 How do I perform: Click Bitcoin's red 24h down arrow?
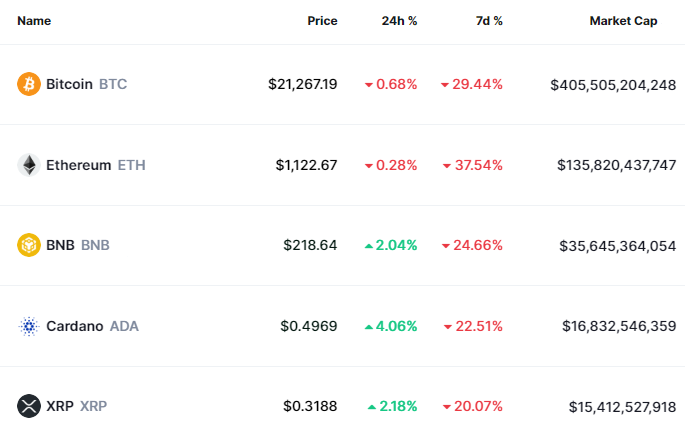[369, 85]
